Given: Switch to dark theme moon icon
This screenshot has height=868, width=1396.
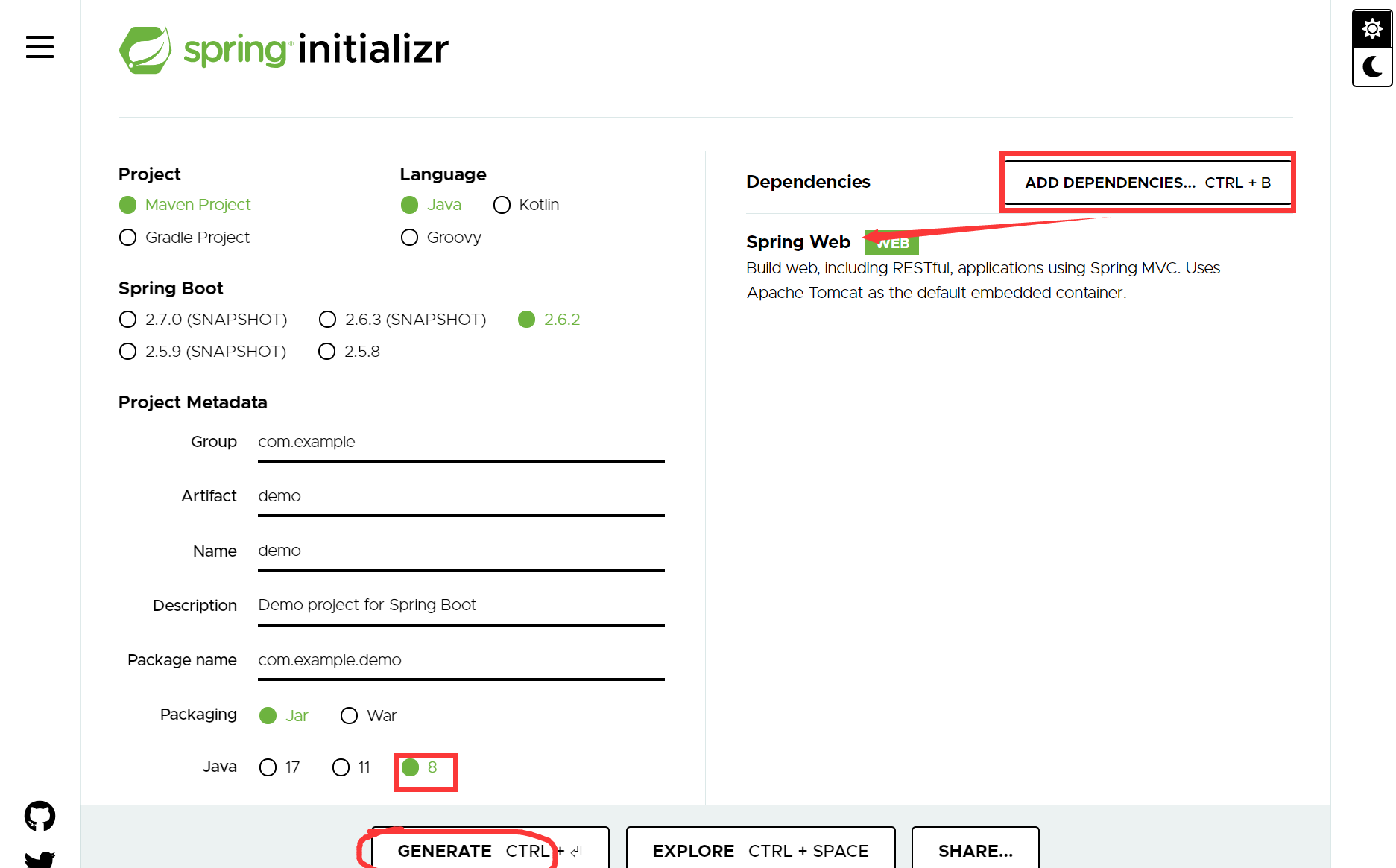Looking at the screenshot, I should click(x=1372, y=67).
